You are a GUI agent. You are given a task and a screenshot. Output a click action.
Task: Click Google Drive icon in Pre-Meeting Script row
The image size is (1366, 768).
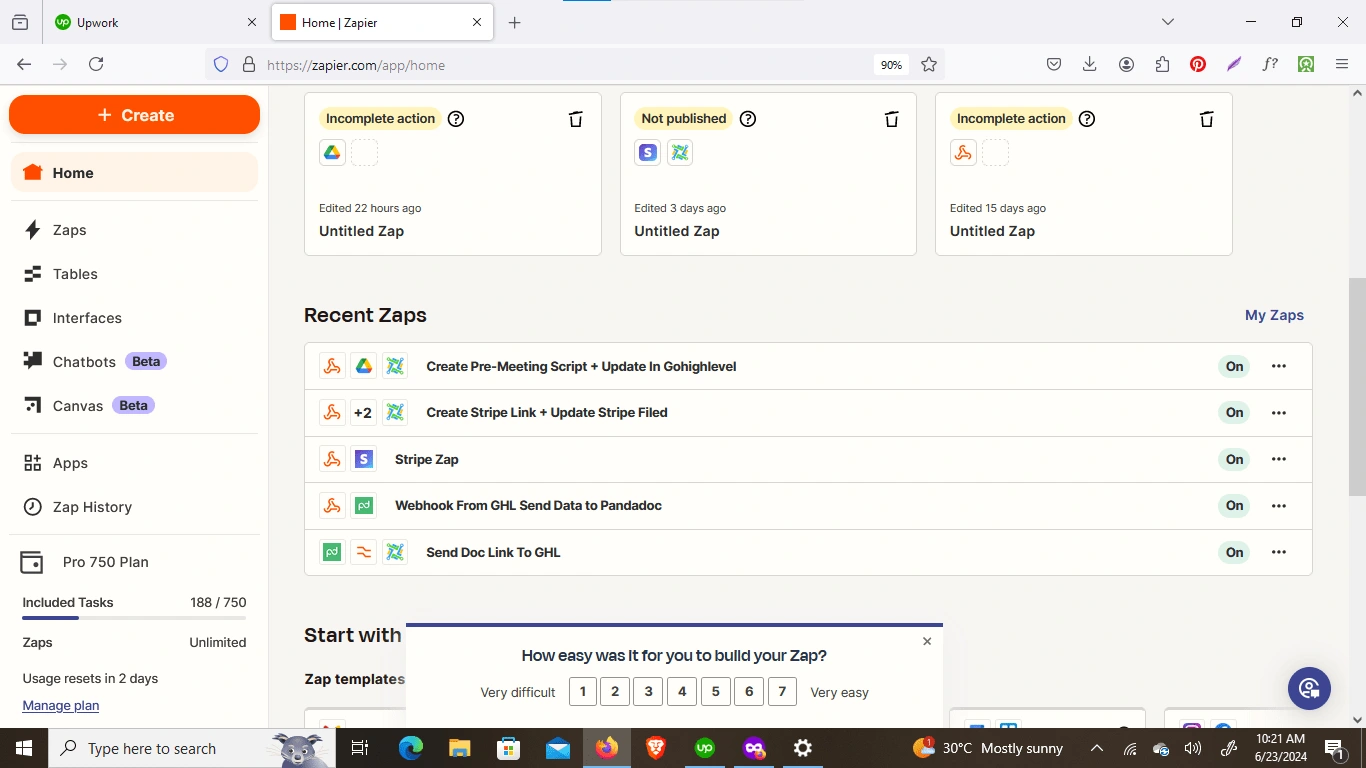[x=363, y=366]
